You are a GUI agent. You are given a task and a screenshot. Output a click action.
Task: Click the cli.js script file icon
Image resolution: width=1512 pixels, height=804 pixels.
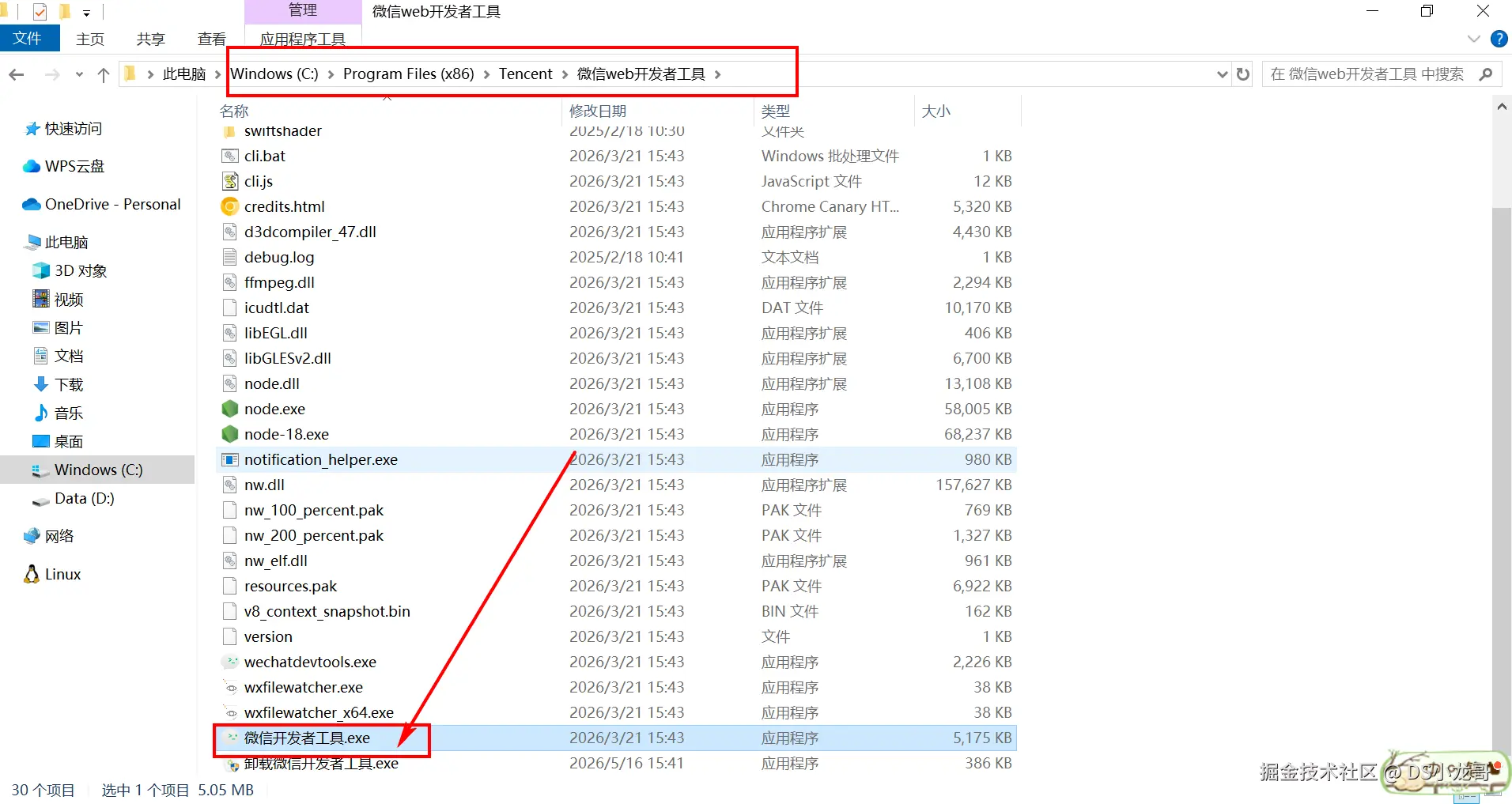click(230, 181)
